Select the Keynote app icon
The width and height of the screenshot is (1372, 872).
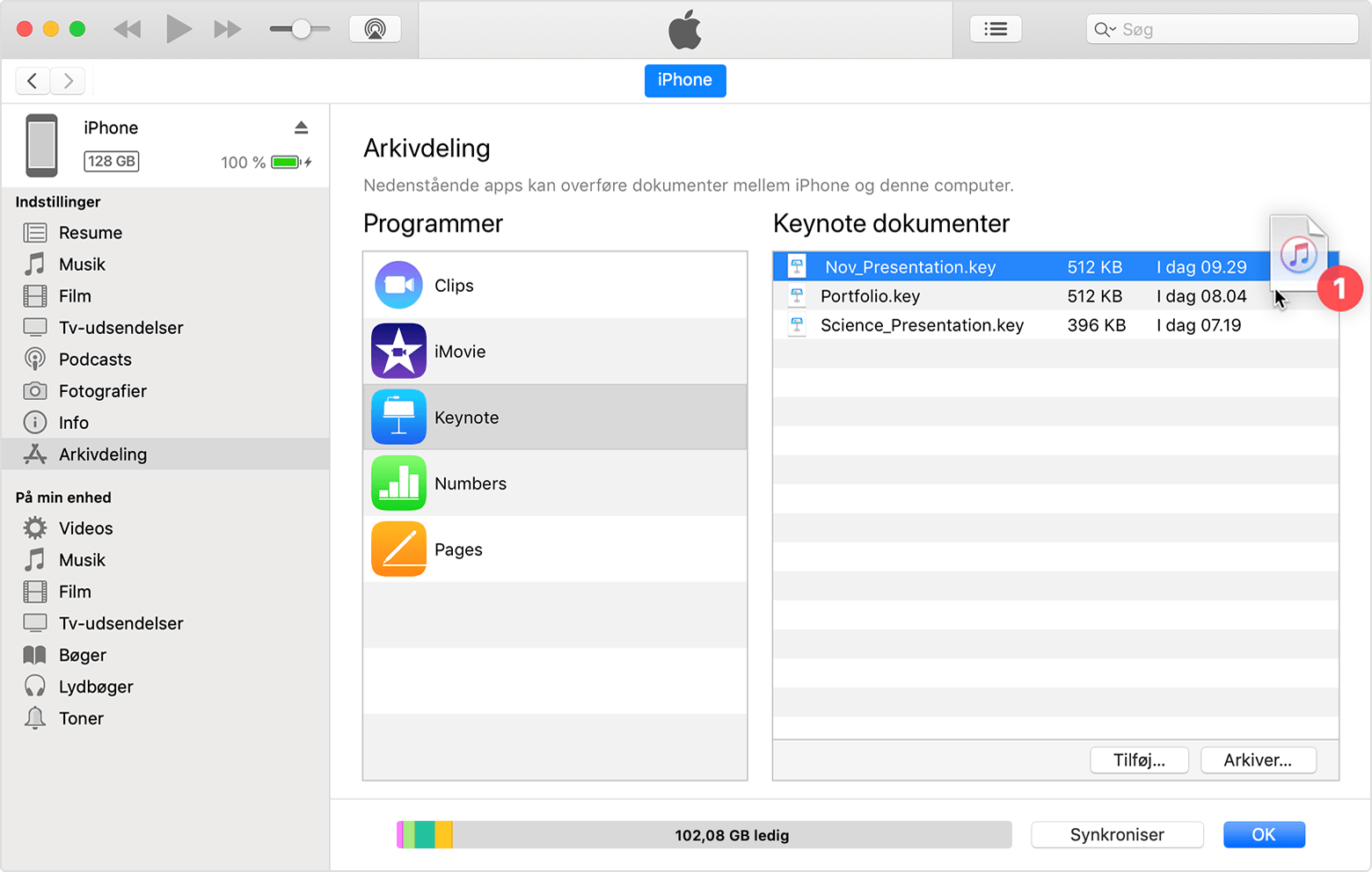399,418
